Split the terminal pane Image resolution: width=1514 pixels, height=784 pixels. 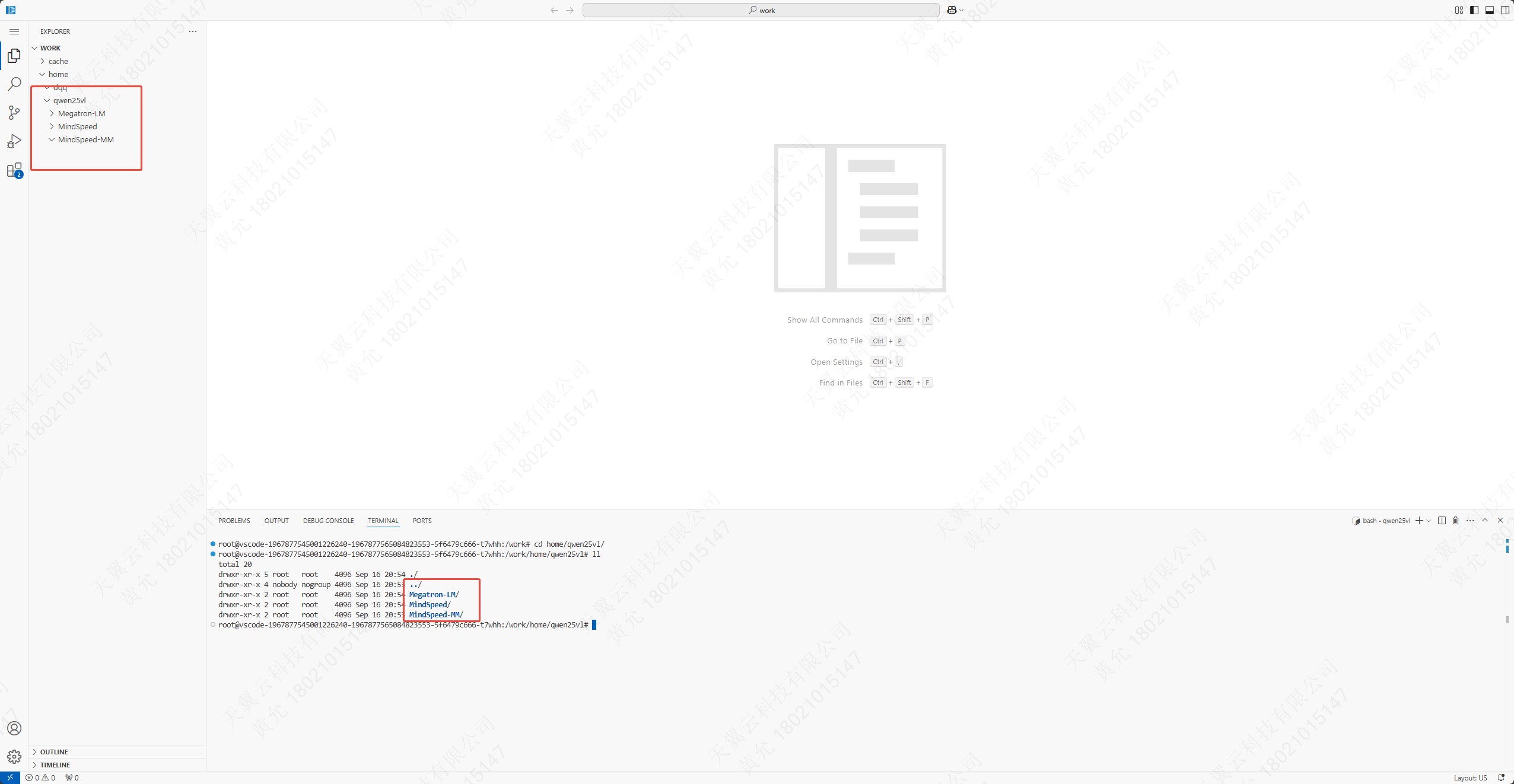tap(1442, 521)
